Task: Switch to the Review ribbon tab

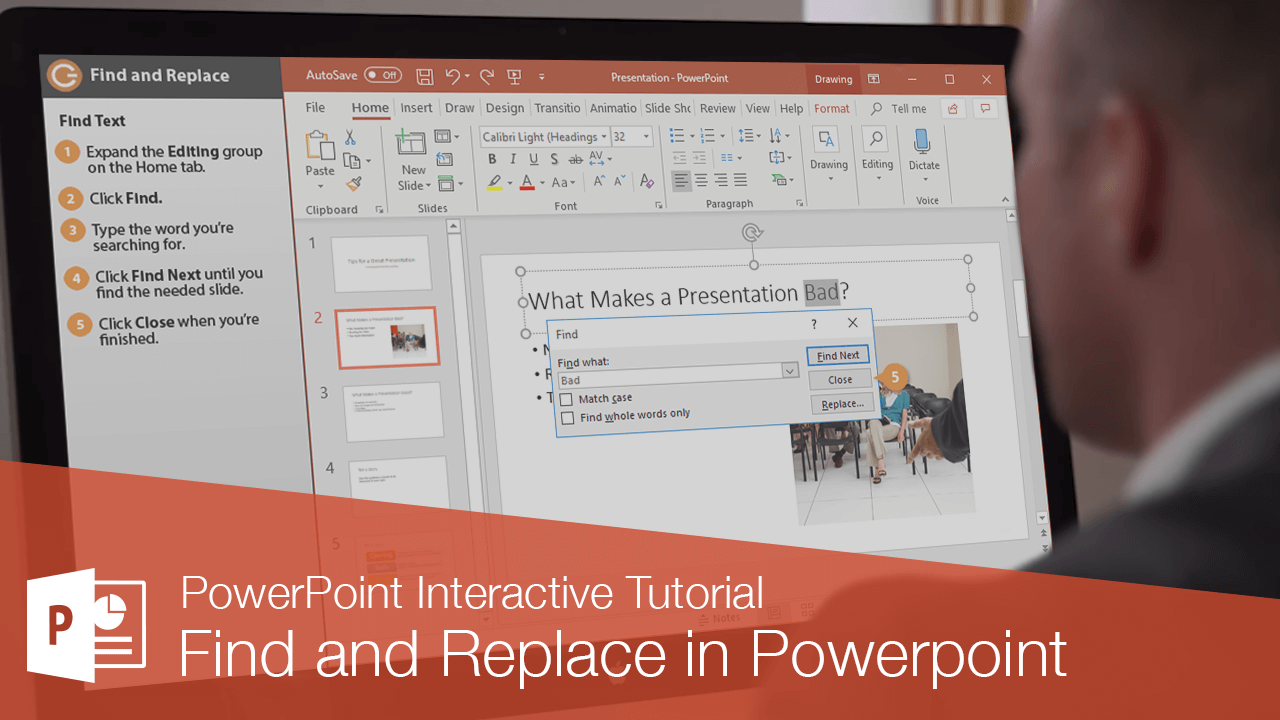Action: coord(717,108)
